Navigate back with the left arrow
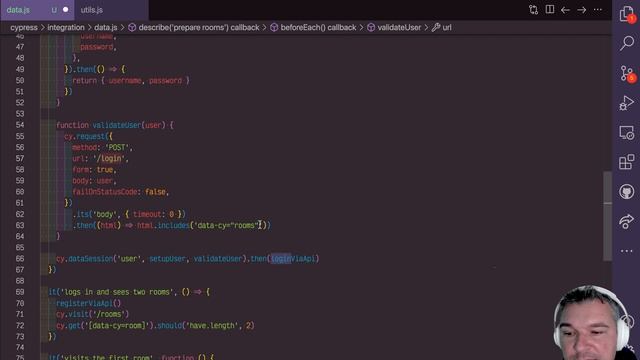 coord(565,10)
